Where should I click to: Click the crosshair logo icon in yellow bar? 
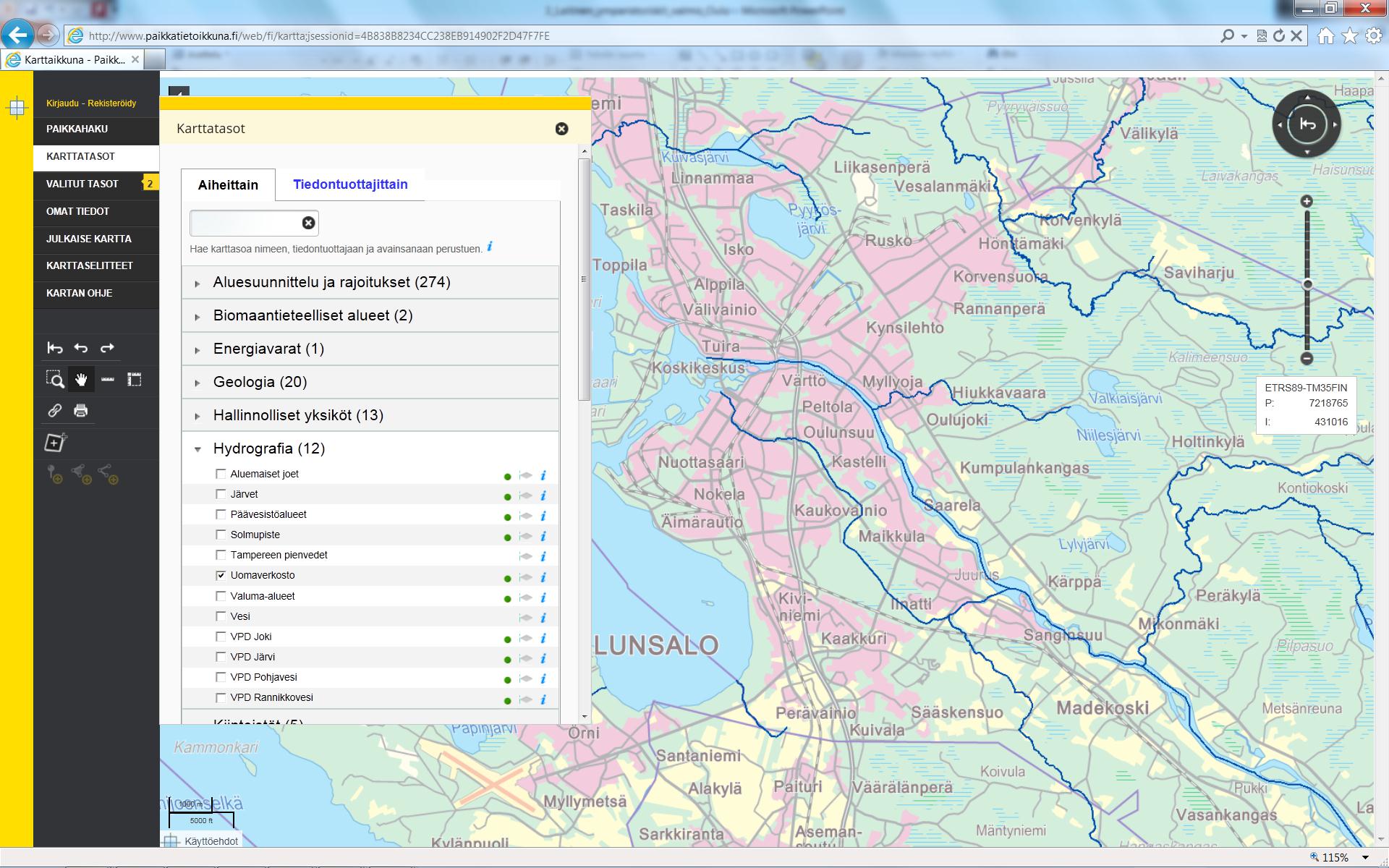16,109
